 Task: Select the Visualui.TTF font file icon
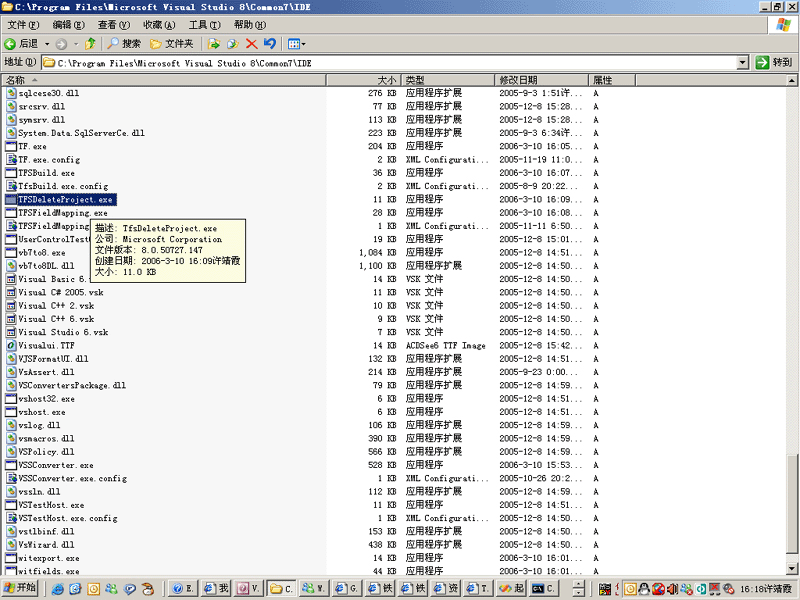[x=11, y=345]
